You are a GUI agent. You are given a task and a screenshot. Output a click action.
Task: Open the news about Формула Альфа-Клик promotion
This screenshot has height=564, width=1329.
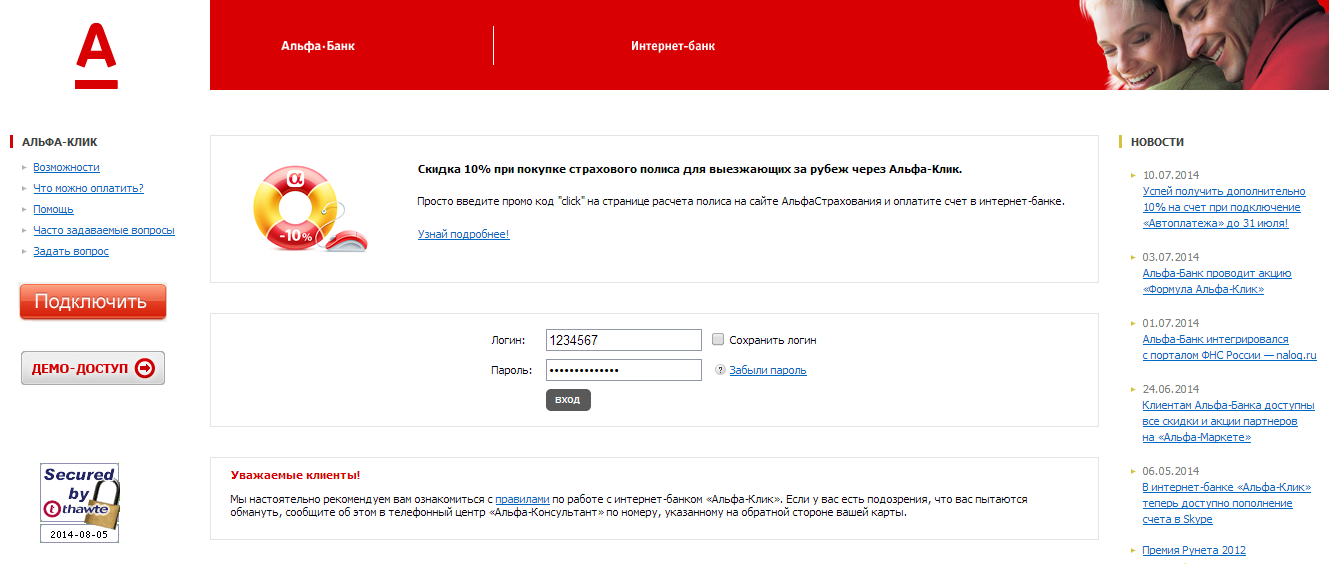pos(1217,281)
